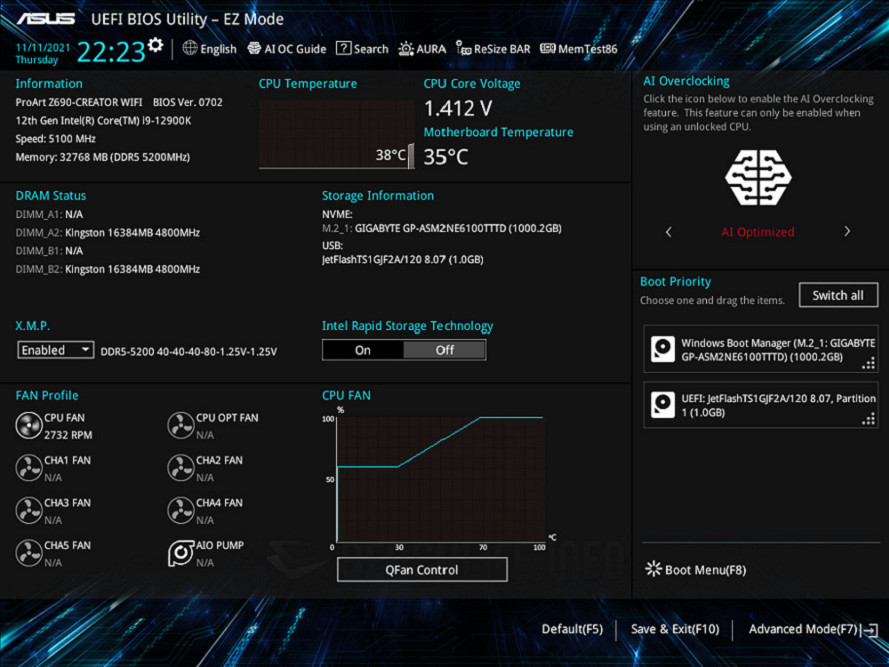
Task: Open the AURA lighting control icon
Action: (407, 48)
